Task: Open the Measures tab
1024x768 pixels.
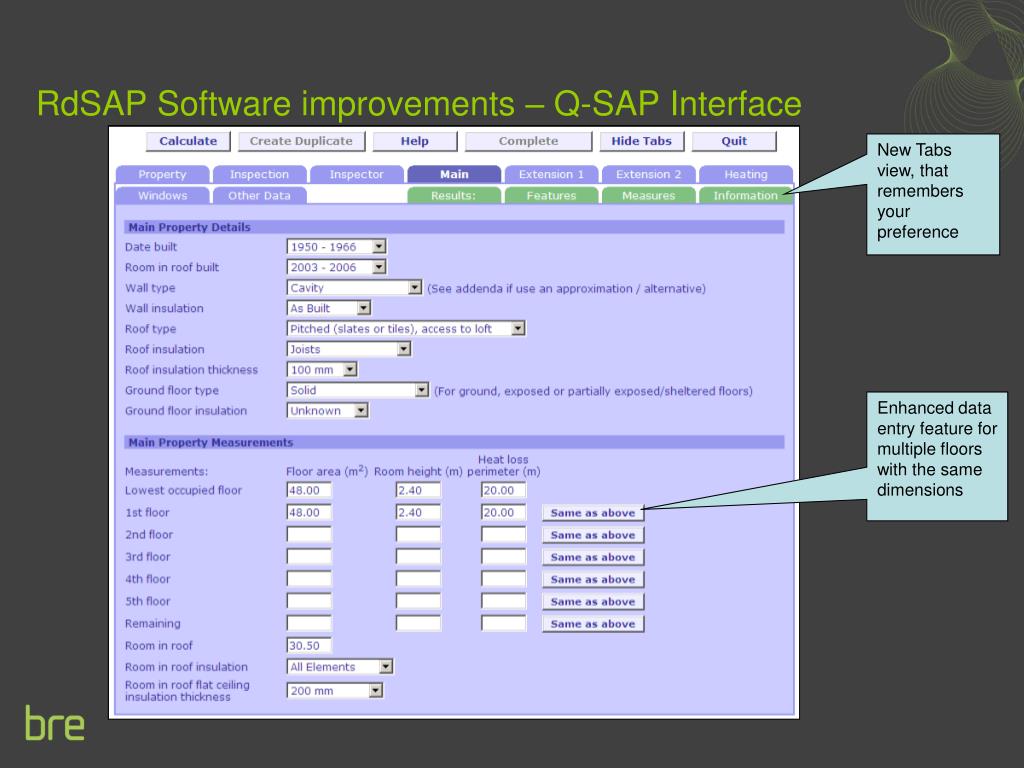Action: (648, 195)
